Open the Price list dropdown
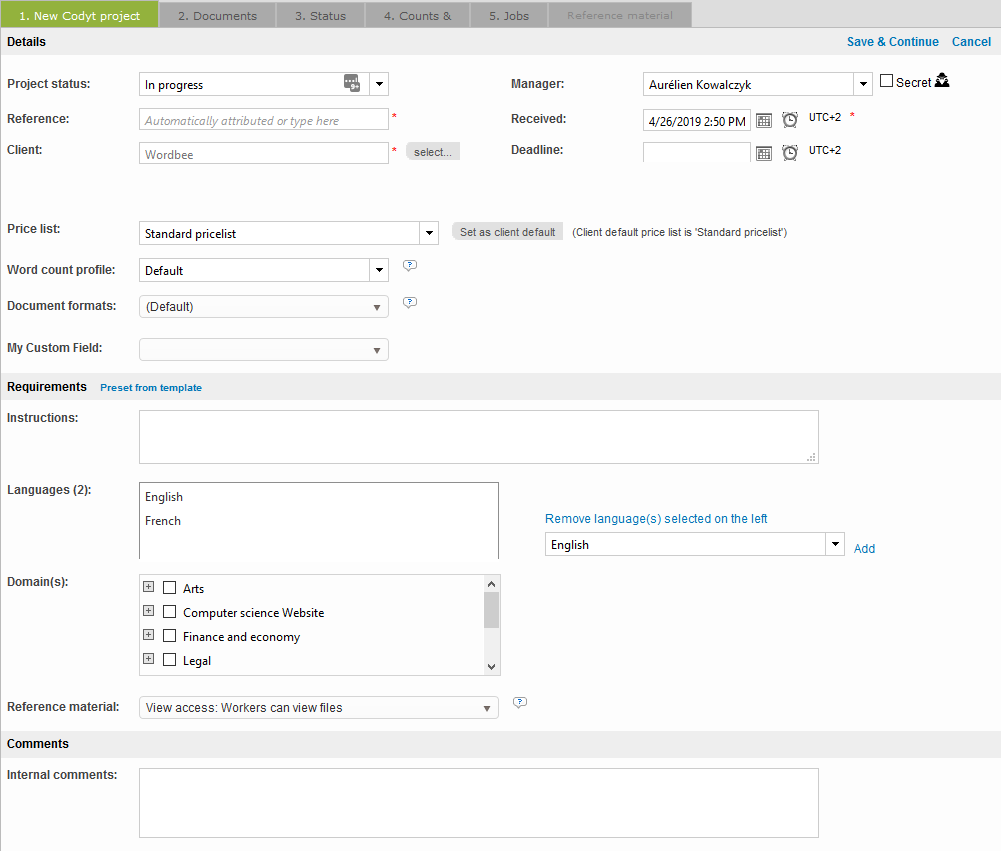 429,234
